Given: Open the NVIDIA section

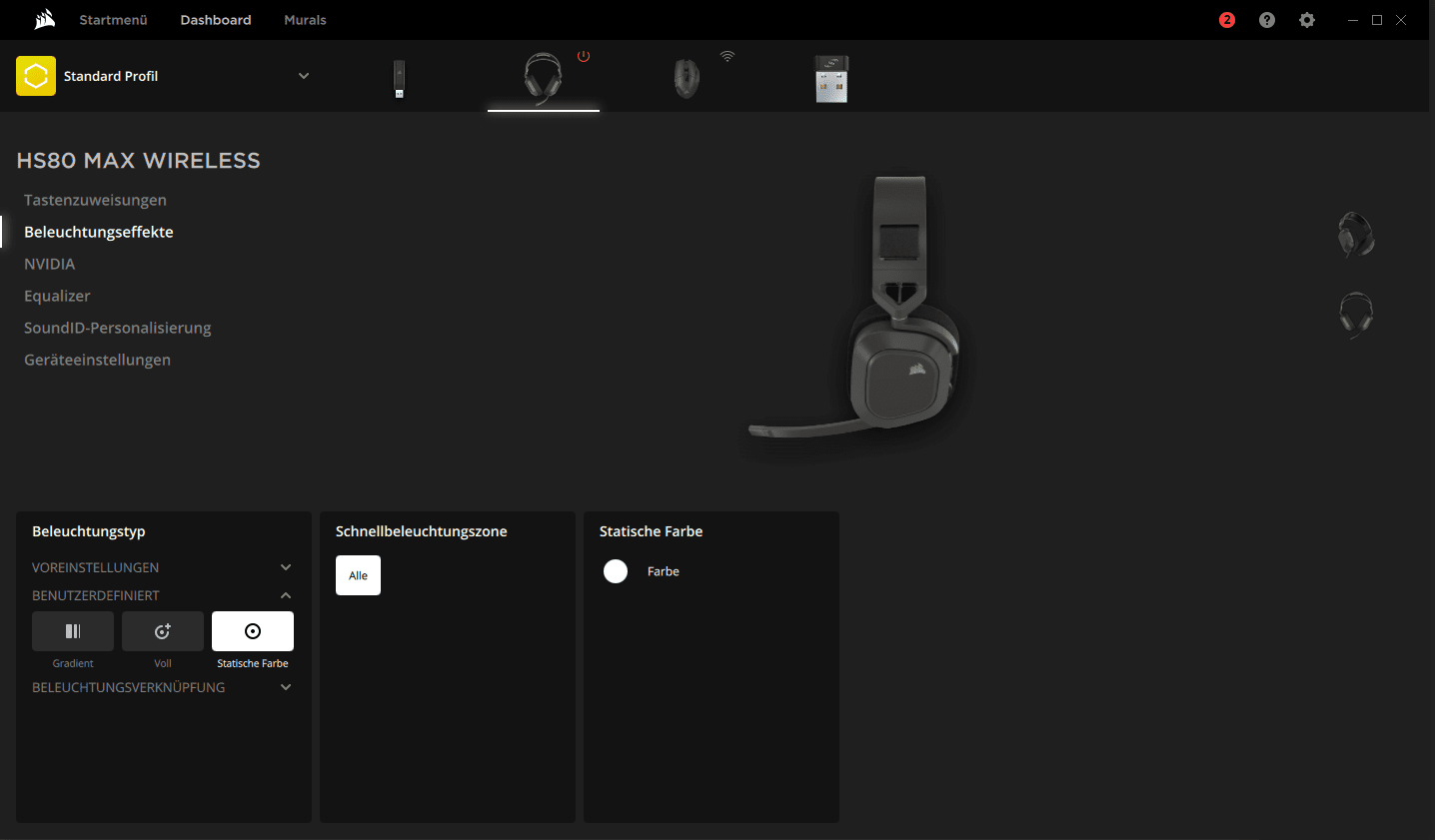Looking at the screenshot, I should 50,264.
